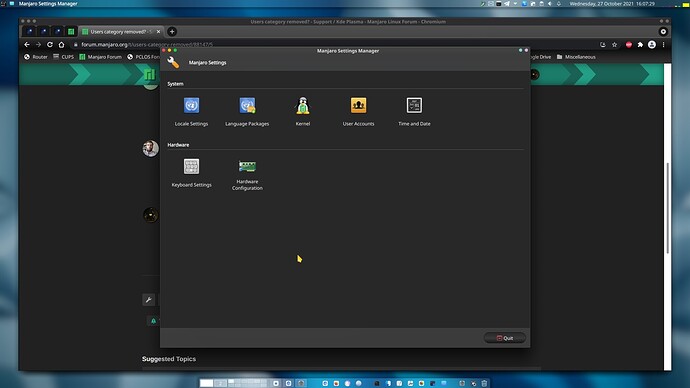The height and width of the screenshot is (388, 690).
Task: Click the user avatar photo in forum
Action: (150, 148)
